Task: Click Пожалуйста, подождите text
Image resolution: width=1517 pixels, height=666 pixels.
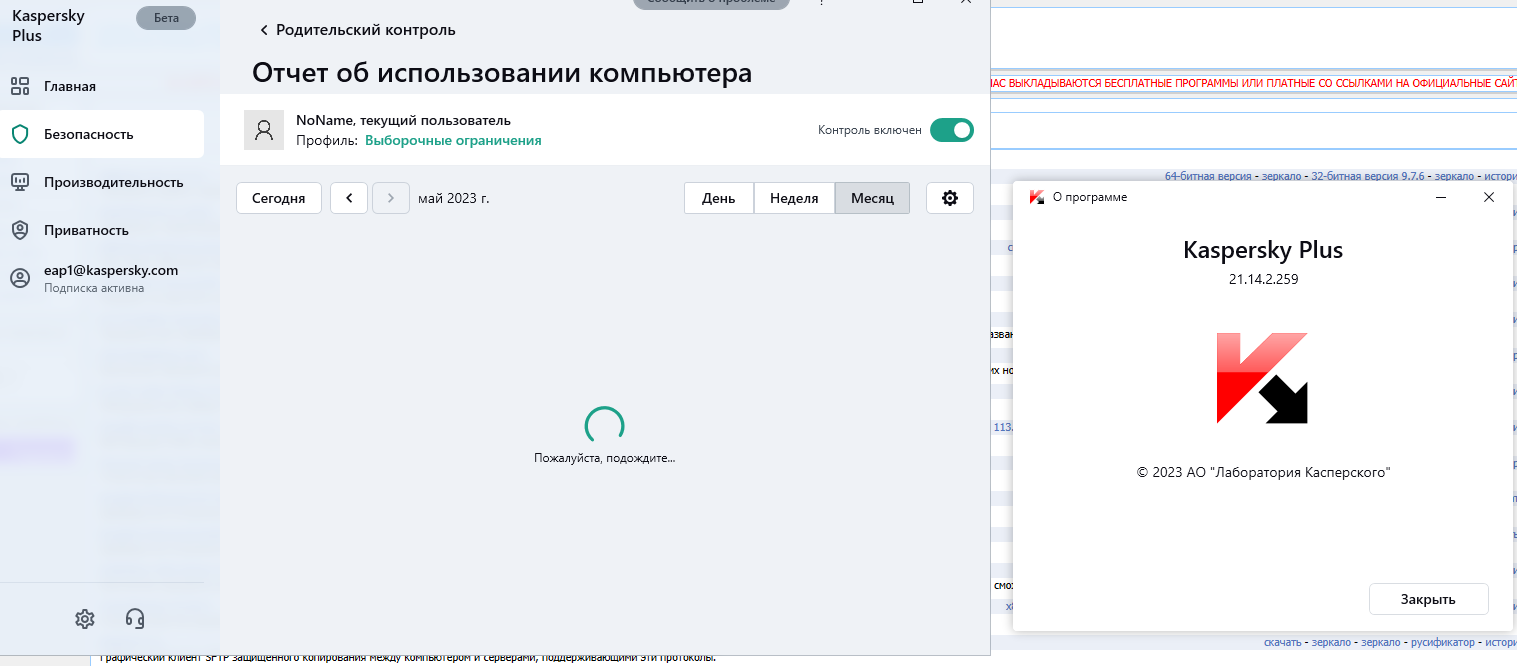Action: tap(605, 458)
